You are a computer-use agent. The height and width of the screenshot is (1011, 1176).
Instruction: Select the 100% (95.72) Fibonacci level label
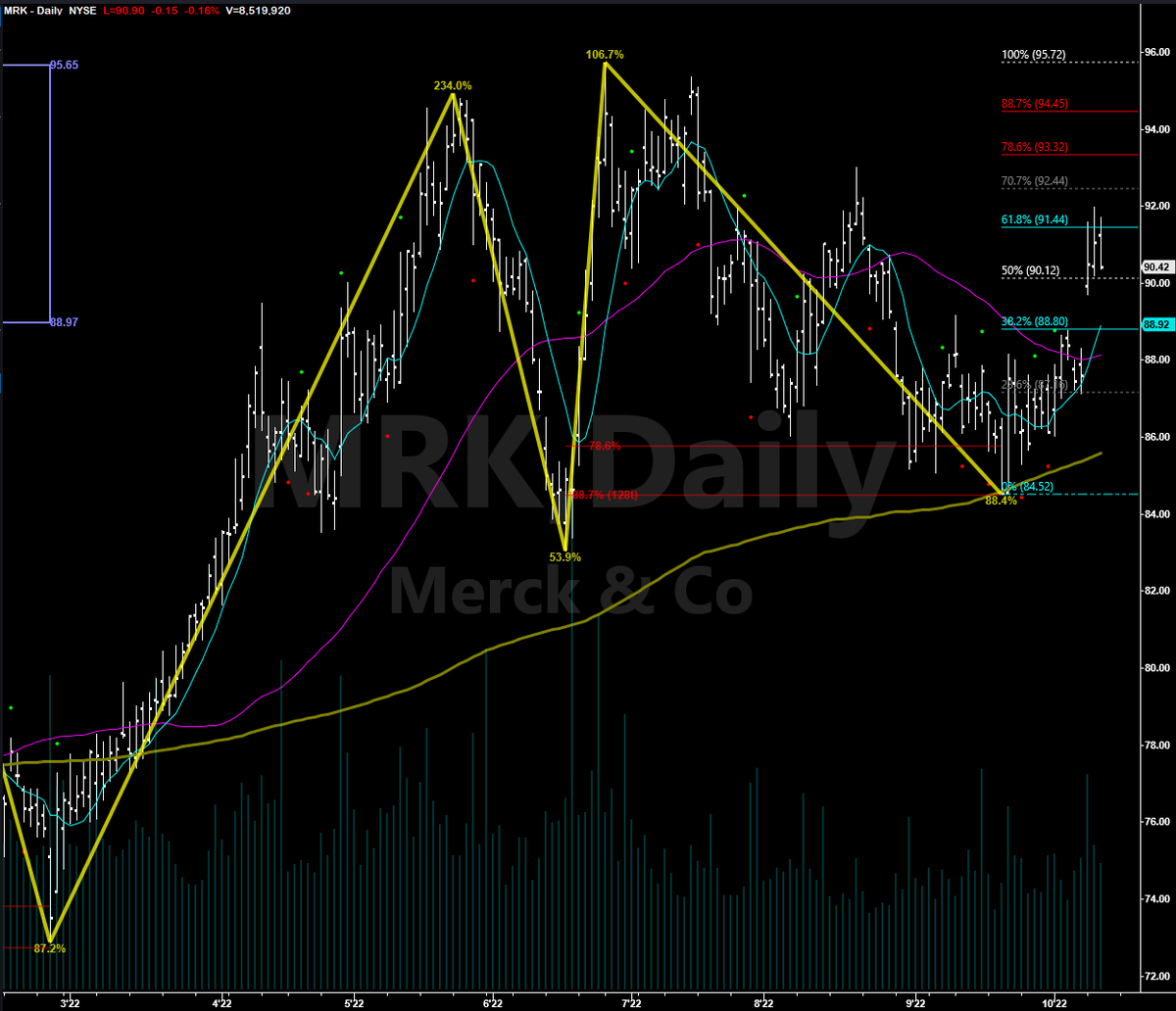coord(1034,56)
